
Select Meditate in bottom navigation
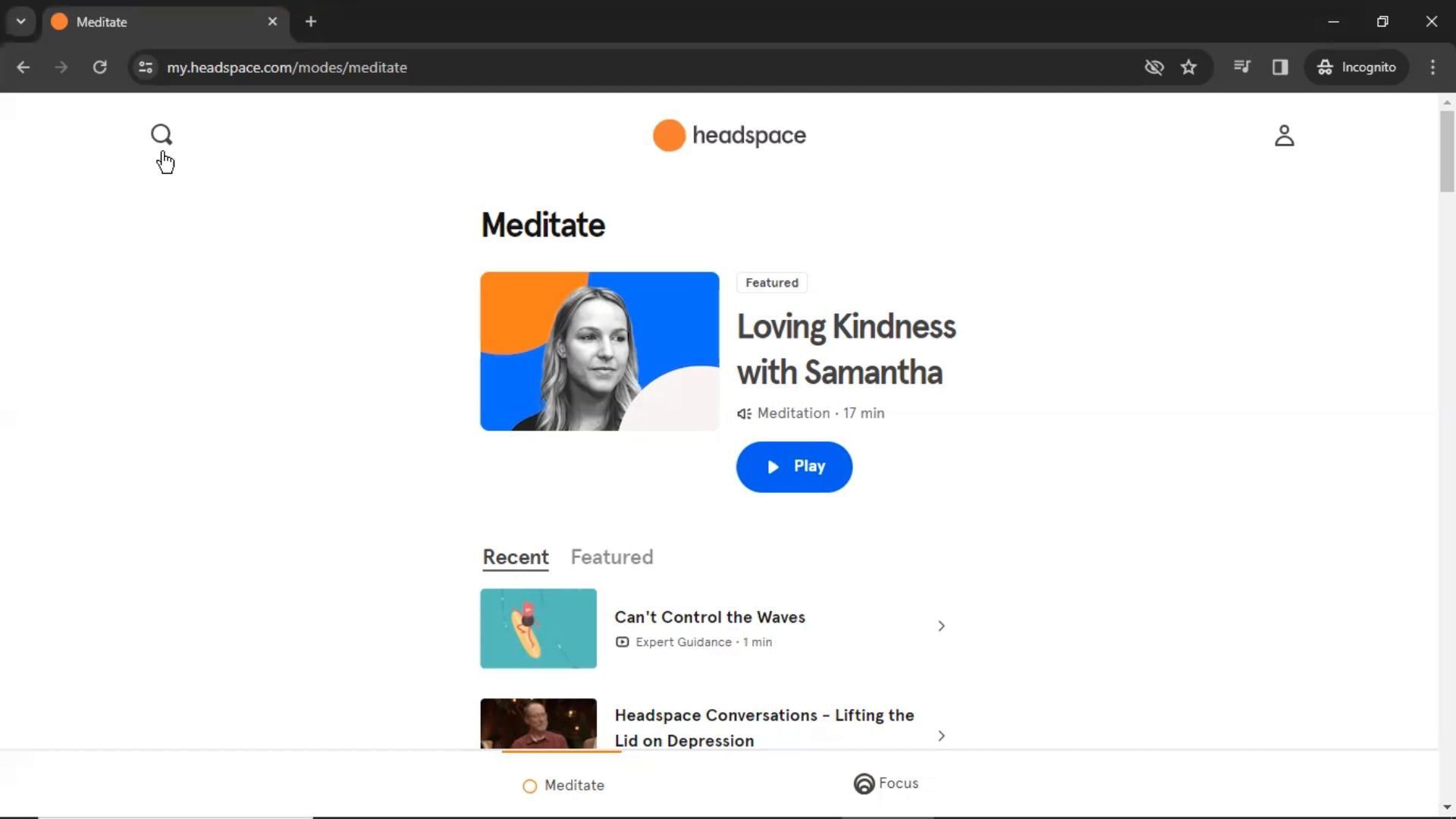(563, 786)
